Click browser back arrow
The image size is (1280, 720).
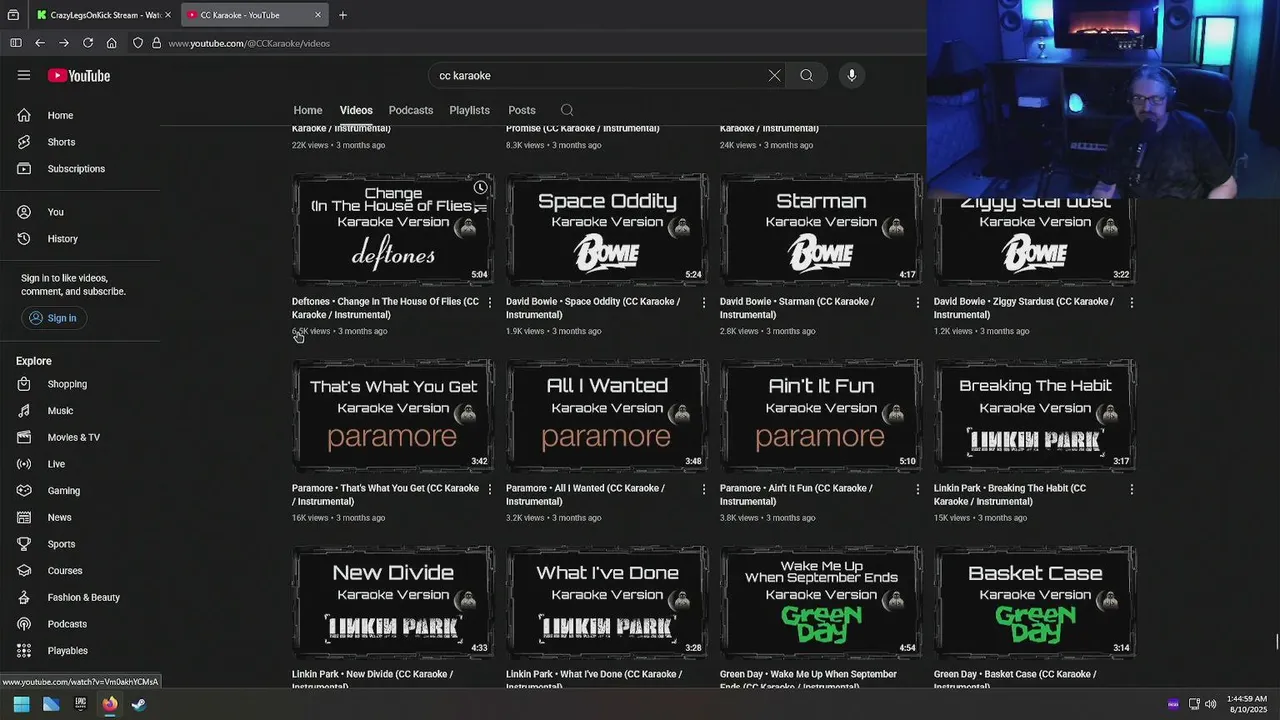click(x=40, y=43)
